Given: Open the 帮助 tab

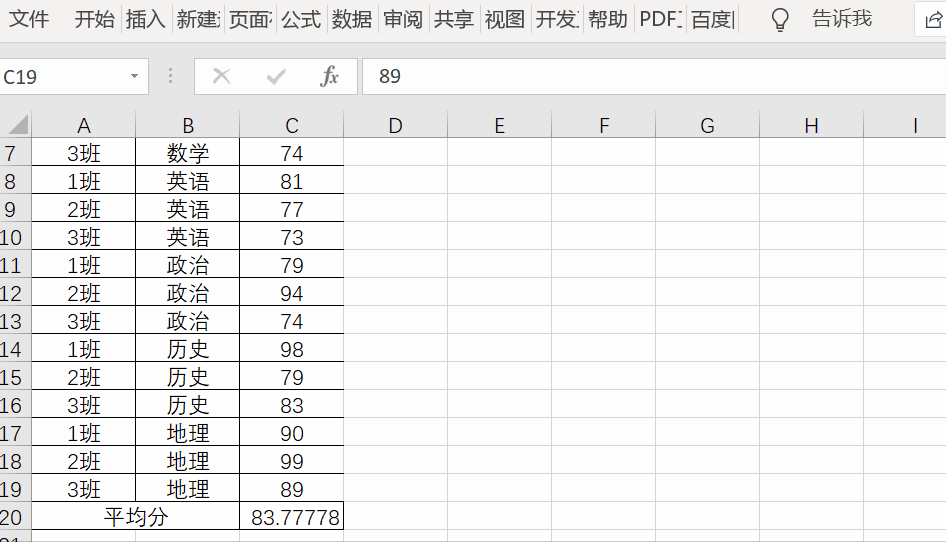Looking at the screenshot, I should pyautogui.click(x=608, y=19).
